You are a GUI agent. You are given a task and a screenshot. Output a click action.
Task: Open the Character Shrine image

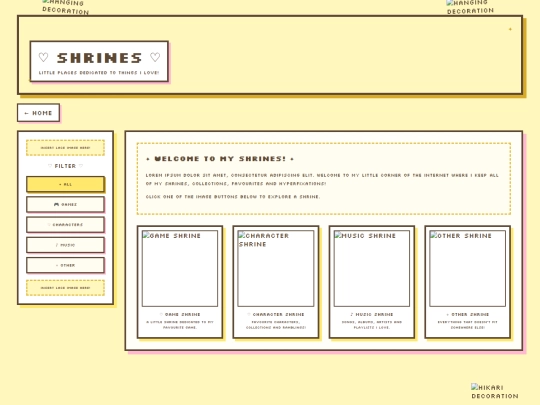click(276, 268)
